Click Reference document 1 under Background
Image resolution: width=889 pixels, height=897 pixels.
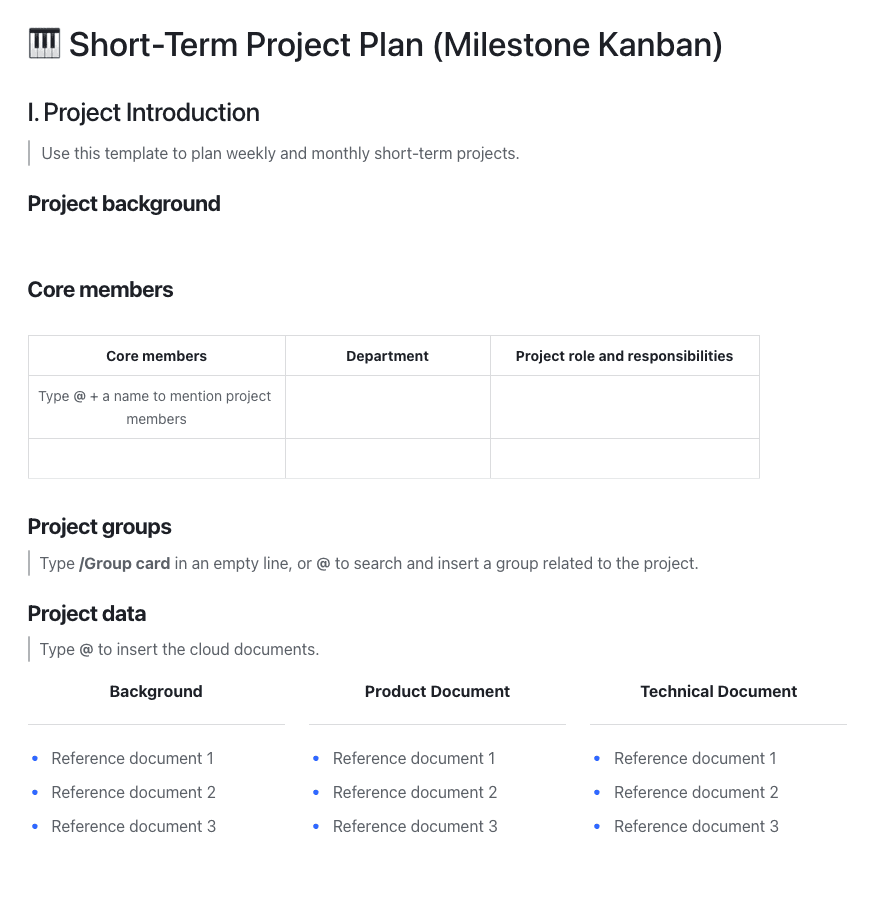point(132,759)
